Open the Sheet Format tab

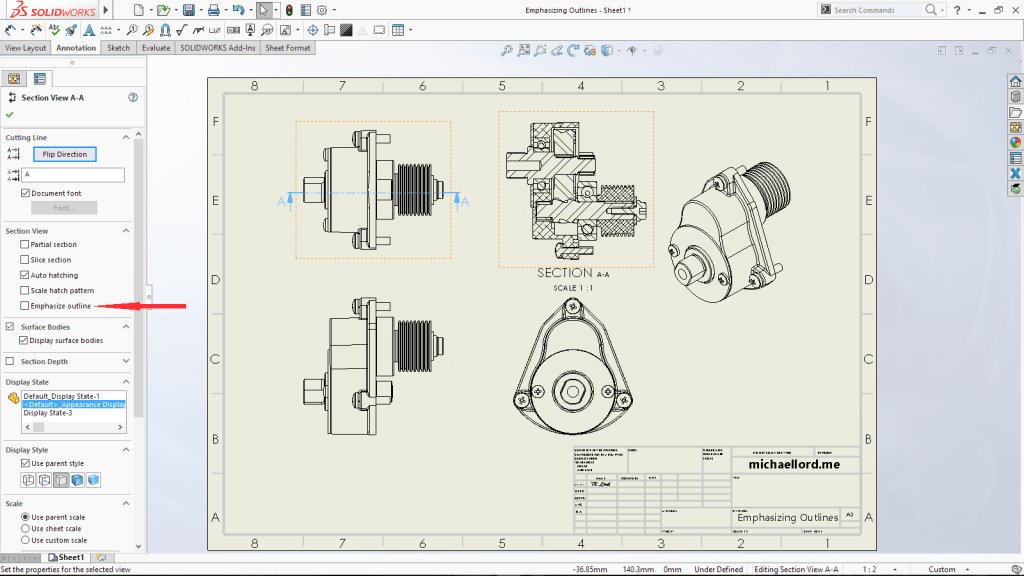point(287,48)
